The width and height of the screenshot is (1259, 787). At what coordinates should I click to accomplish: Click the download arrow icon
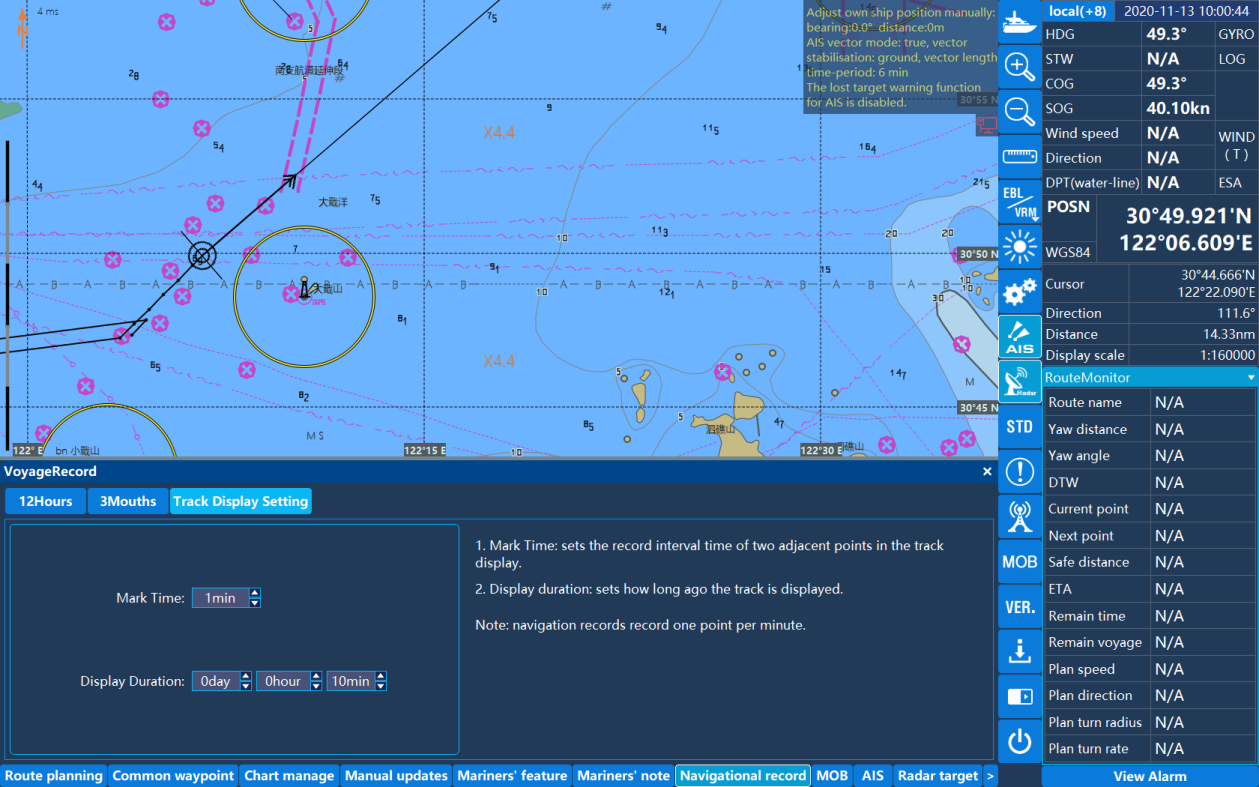click(x=1019, y=651)
